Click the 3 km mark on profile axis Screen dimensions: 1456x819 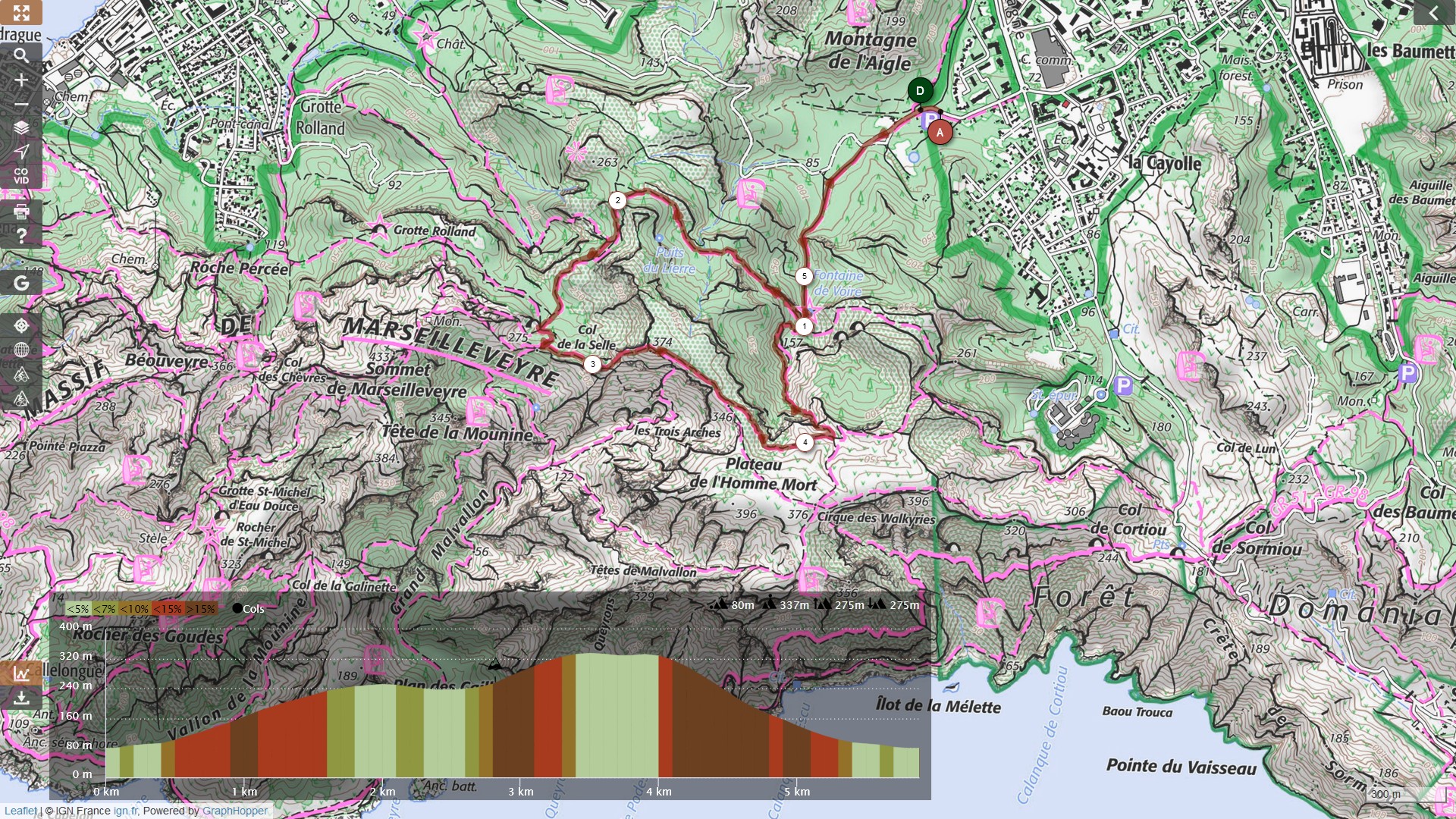tap(521, 792)
